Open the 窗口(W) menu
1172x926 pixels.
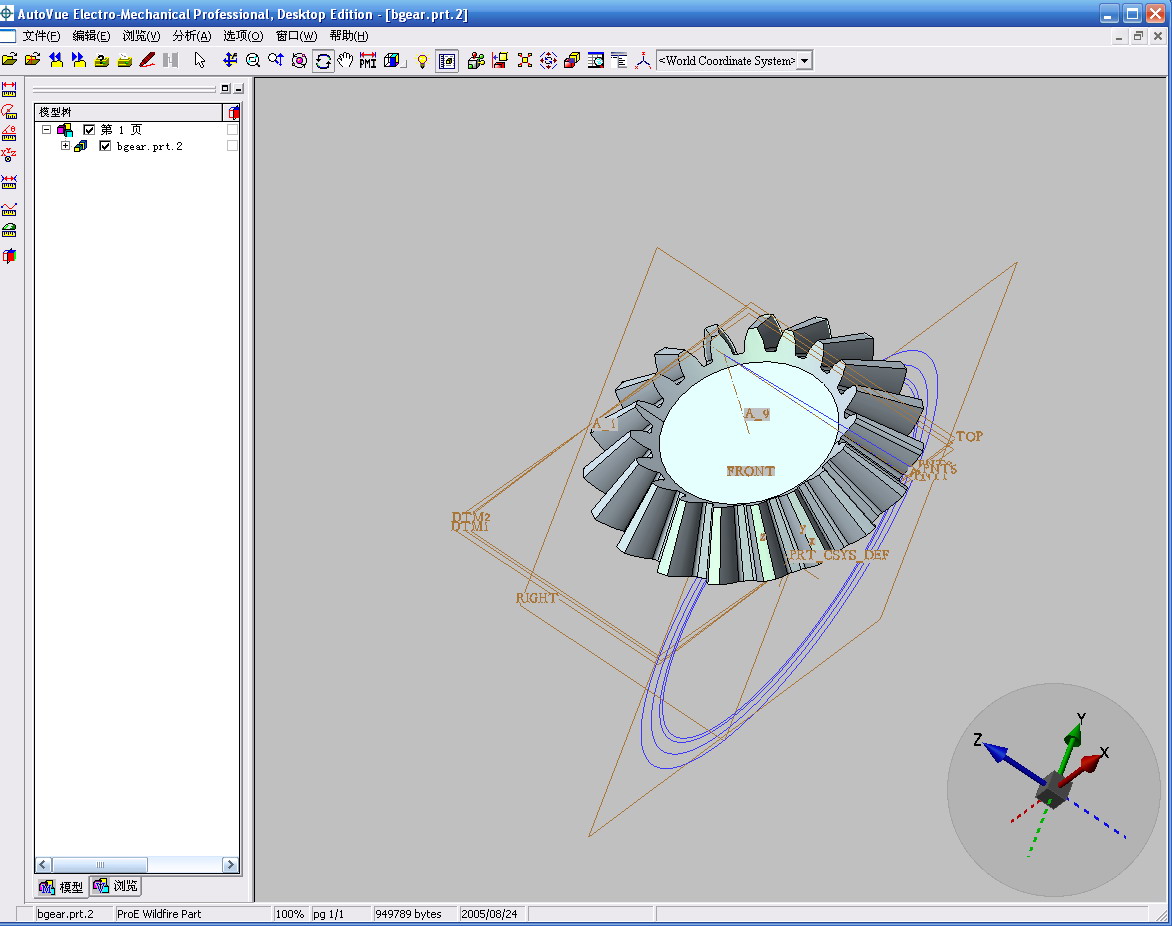297,36
